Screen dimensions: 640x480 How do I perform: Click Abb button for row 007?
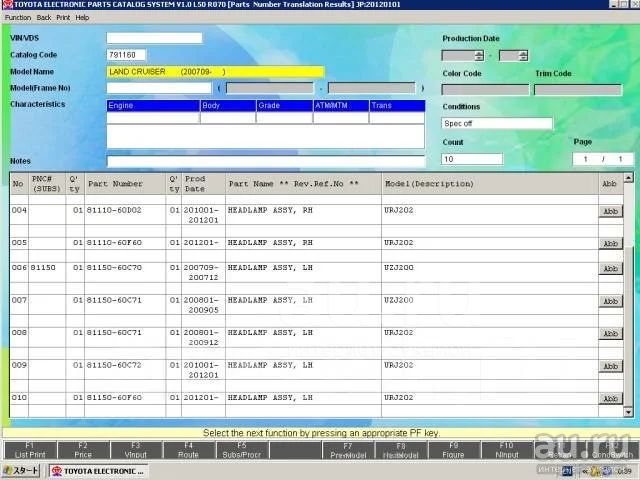pyautogui.click(x=611, y=301)
